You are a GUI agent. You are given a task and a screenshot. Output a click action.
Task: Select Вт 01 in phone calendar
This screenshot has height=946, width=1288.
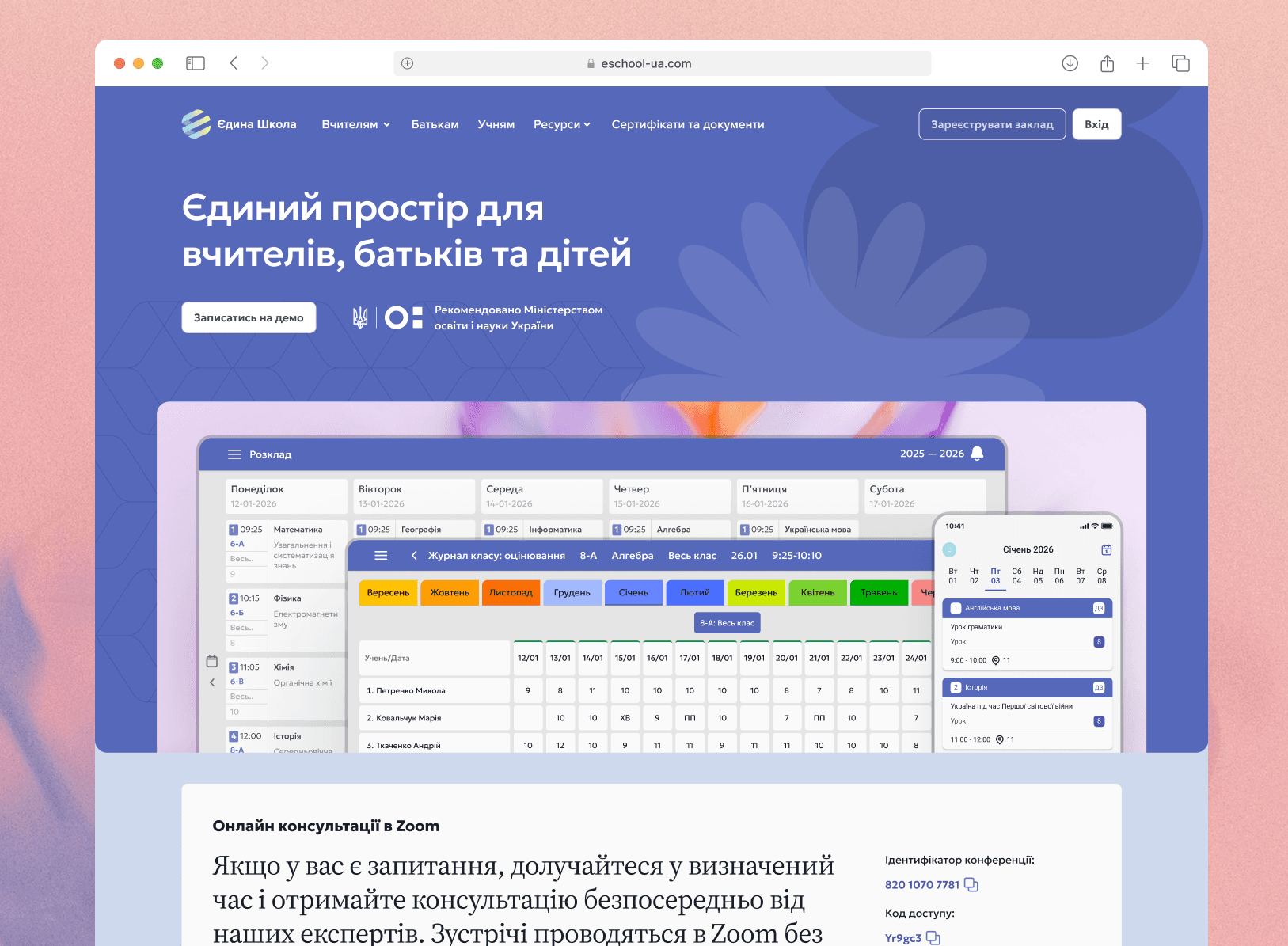pos(953,576)
